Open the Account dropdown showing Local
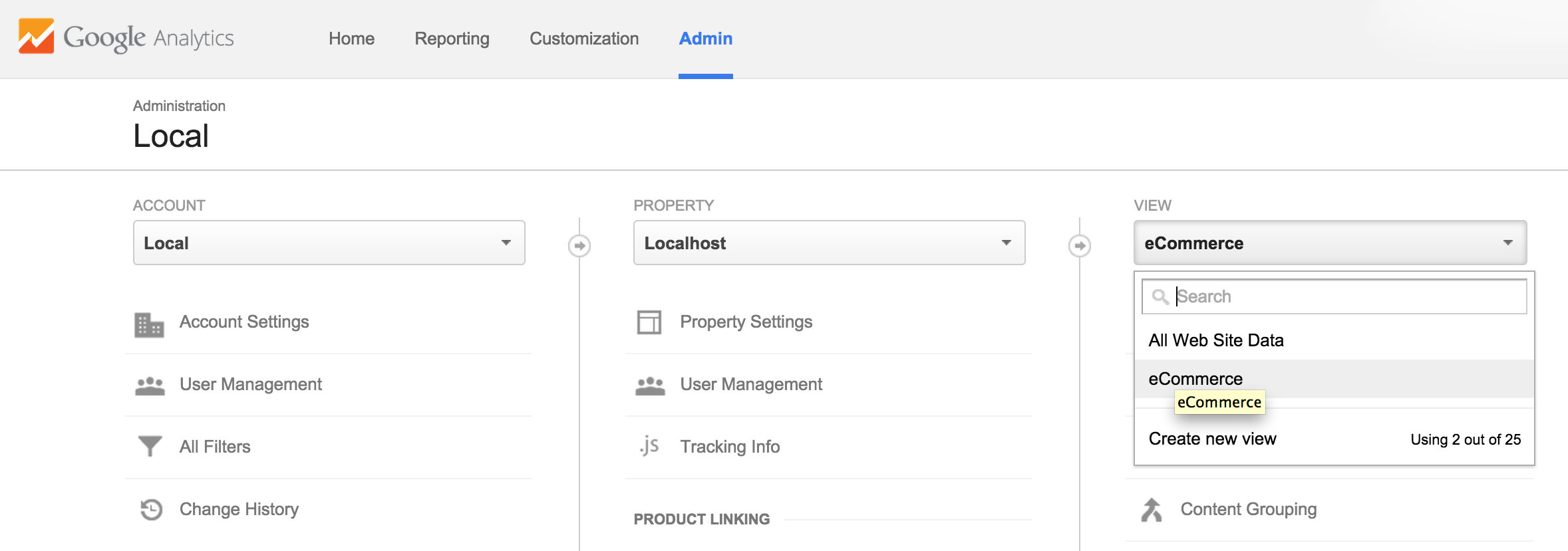This screenshot has height=551, width=1568. pyautogui.click(x=329, y=243)
